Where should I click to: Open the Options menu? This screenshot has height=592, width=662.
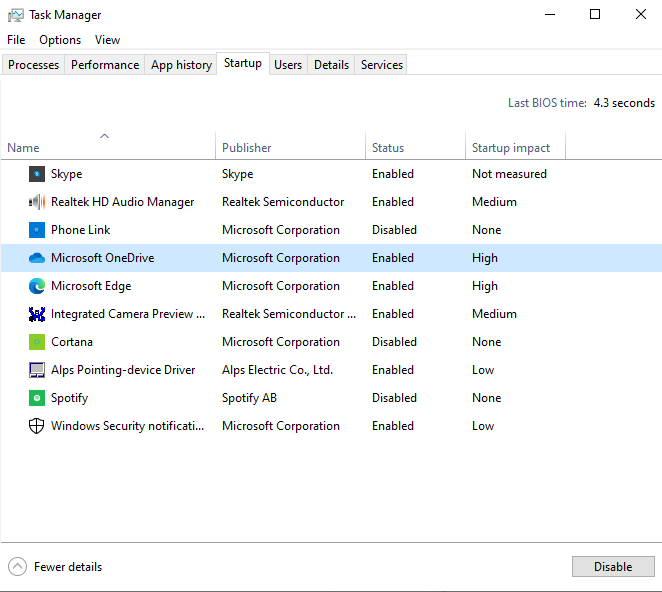[x=60, y=40]
